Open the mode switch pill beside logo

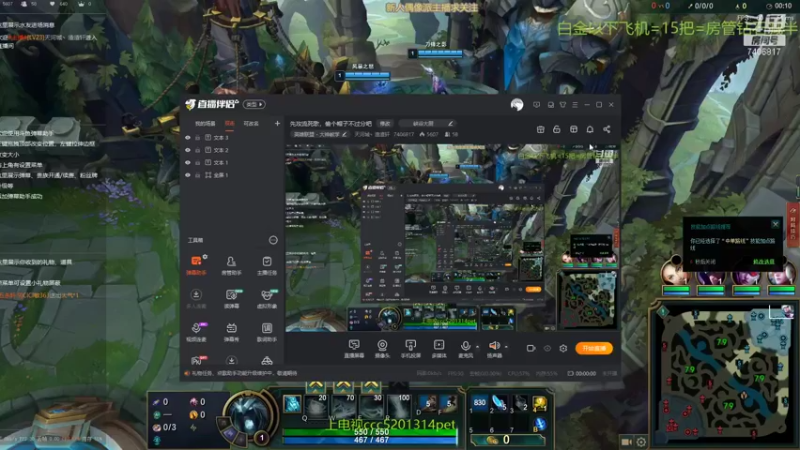coord(254,105)
